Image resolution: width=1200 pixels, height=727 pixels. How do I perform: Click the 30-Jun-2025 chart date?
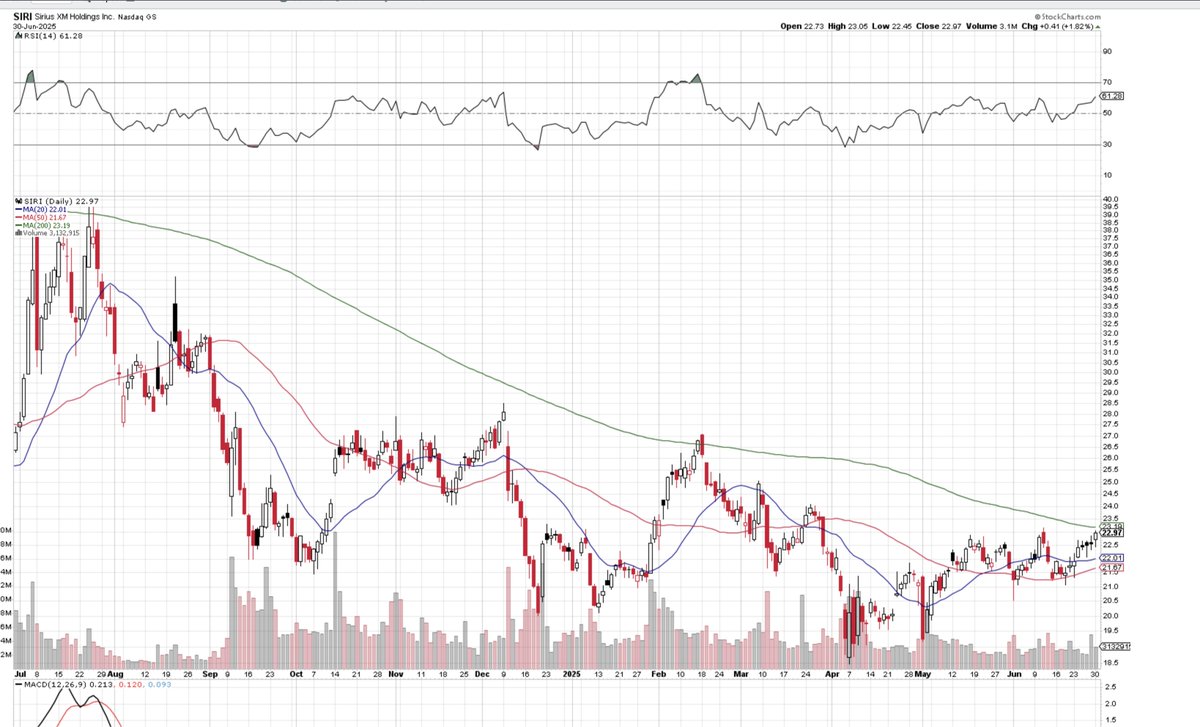[x=33, y=28]
